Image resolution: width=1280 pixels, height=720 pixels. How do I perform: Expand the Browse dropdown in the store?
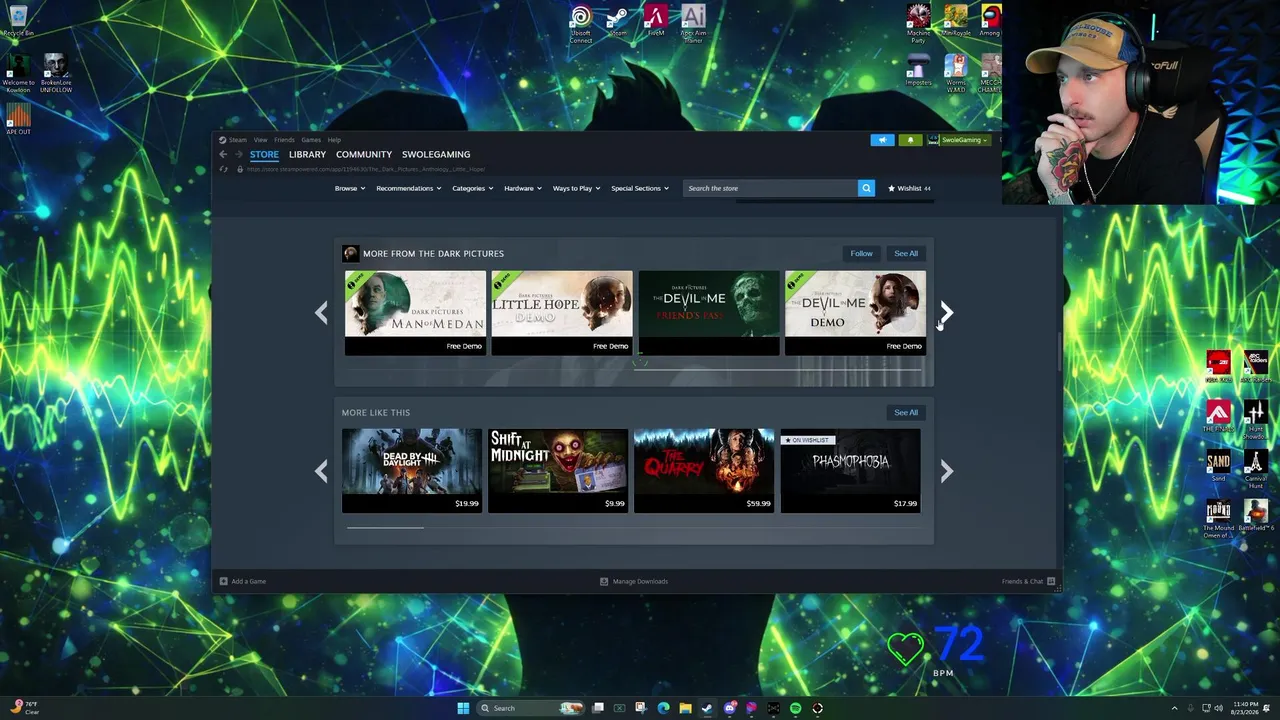click(350, 188)
